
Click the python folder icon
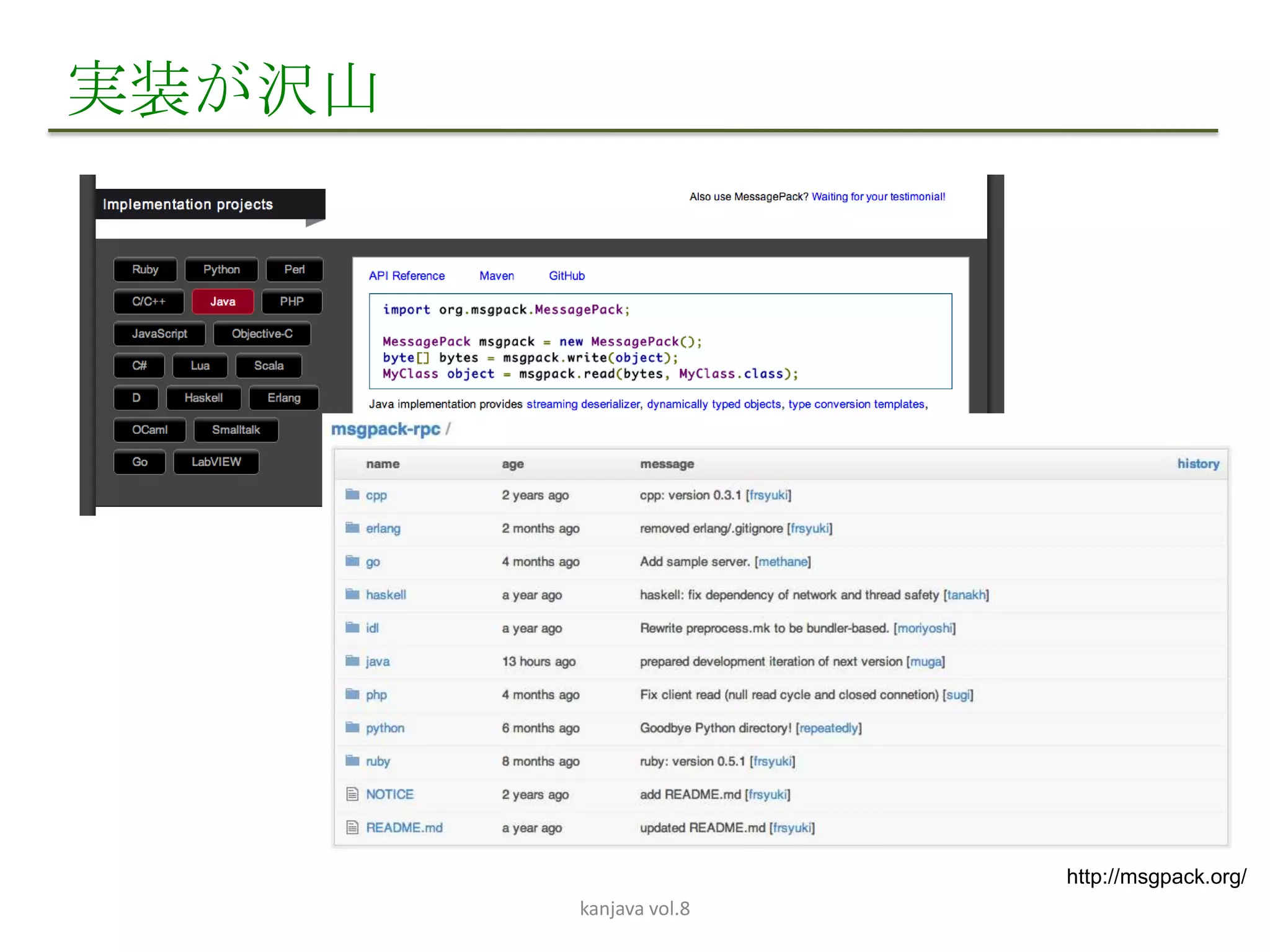352,727
